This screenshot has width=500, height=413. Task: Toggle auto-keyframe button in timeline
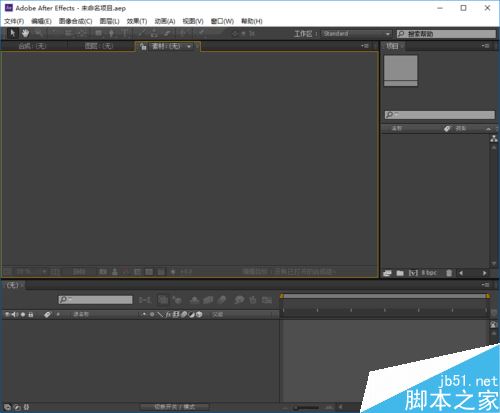click(253, 300)
